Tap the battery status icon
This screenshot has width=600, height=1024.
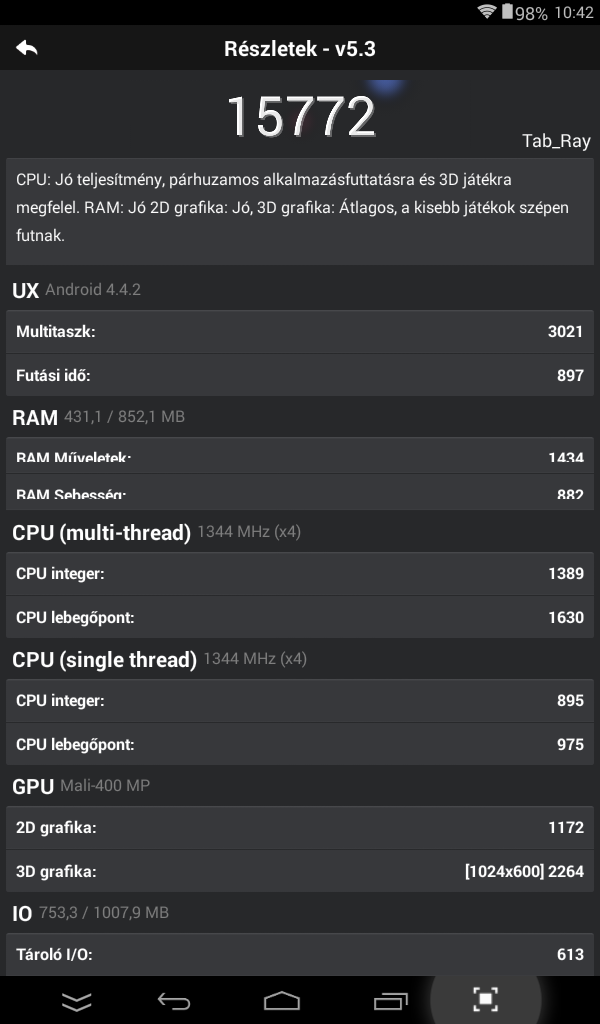coord(508,12)
